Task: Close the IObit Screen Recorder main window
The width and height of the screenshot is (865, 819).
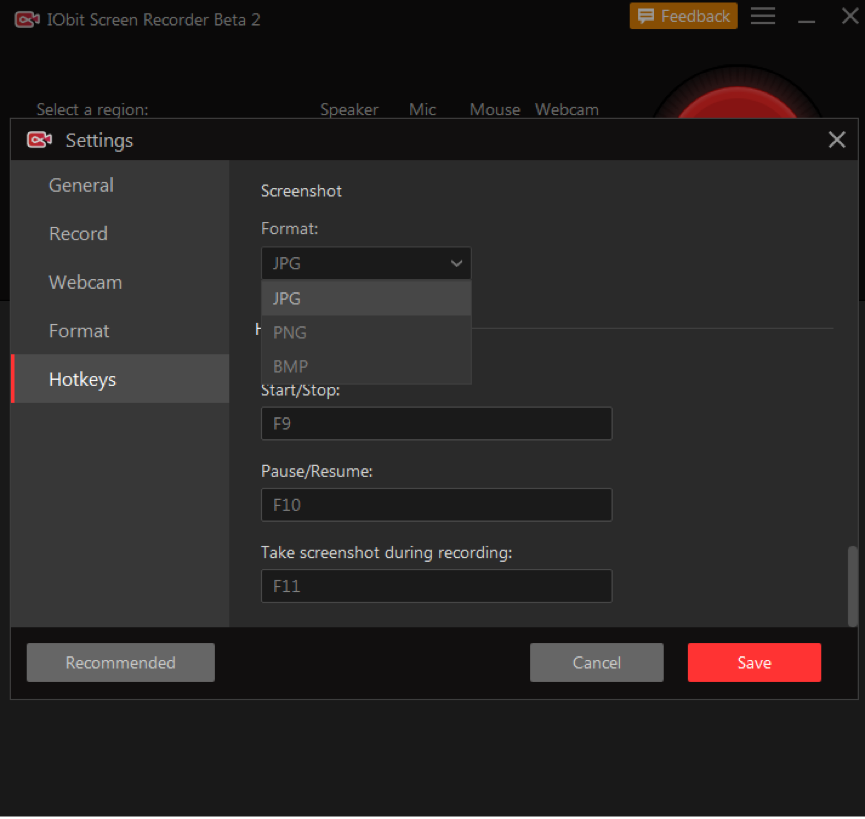Action: (850, 15)
